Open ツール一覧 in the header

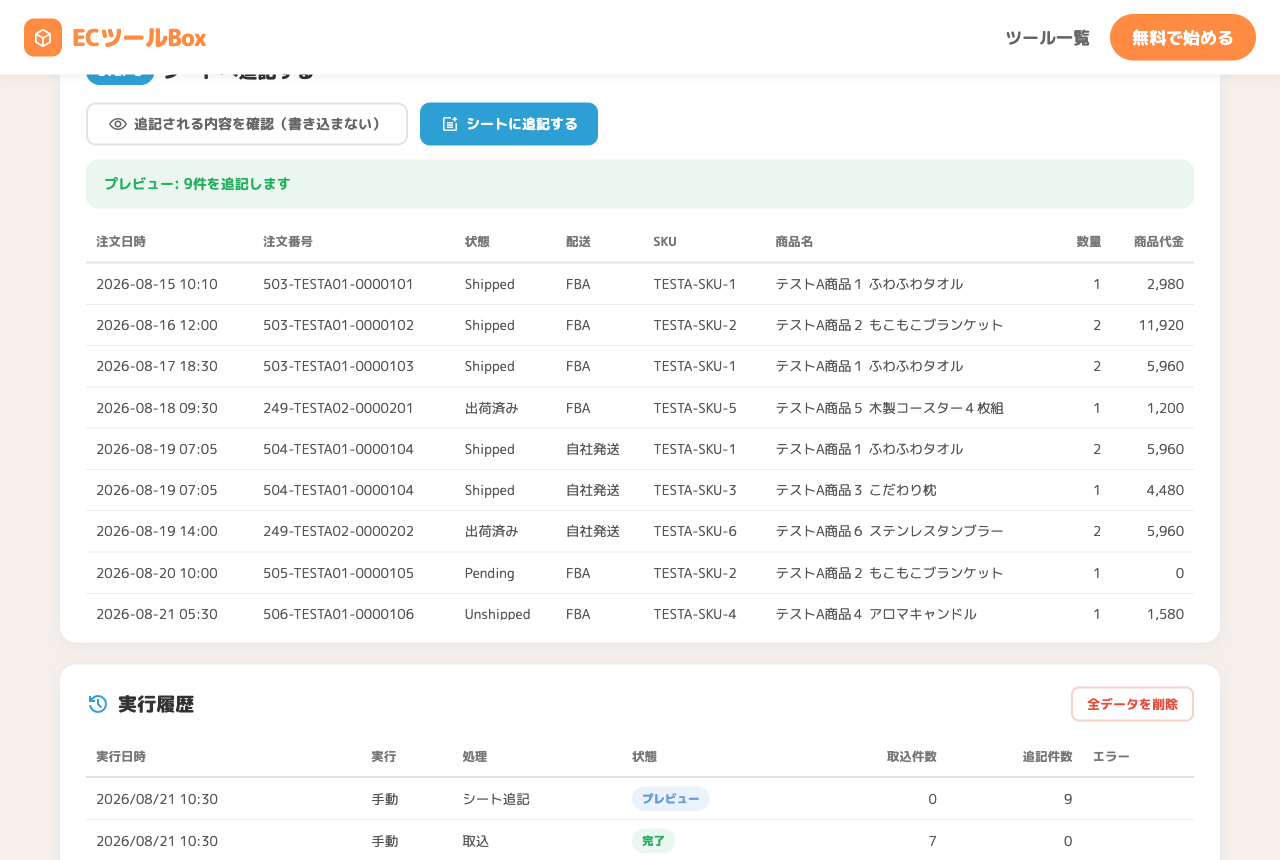click(1047, 38)
